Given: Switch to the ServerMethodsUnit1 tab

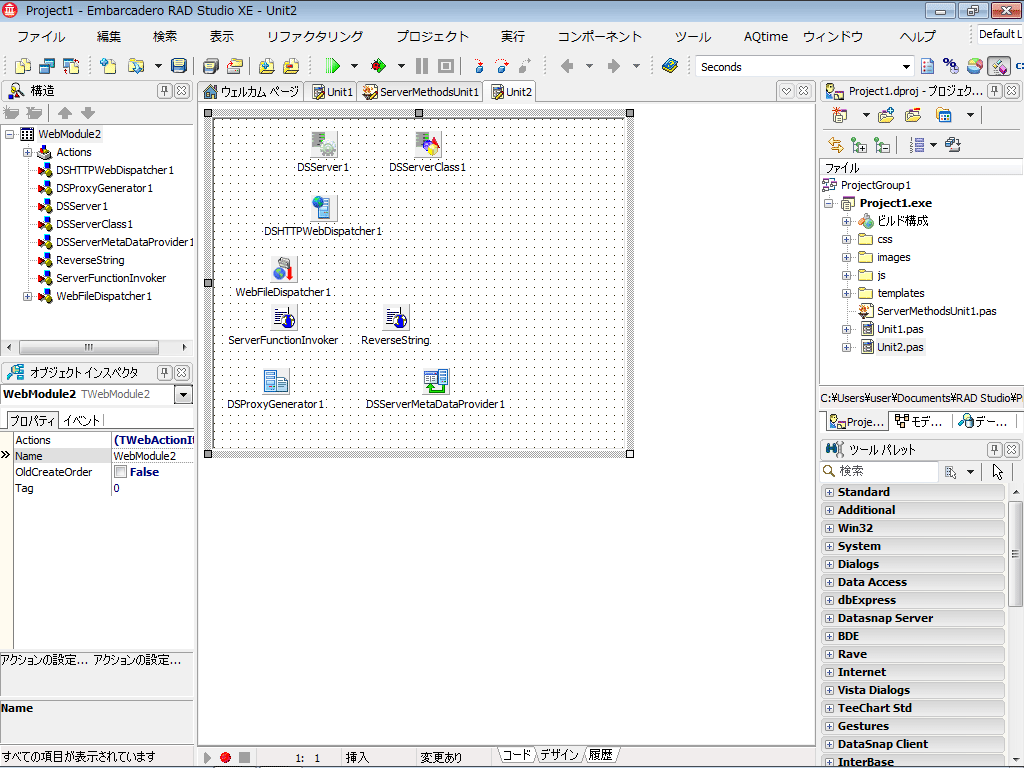Looking at the screenshot, I should tap(422, 92).
